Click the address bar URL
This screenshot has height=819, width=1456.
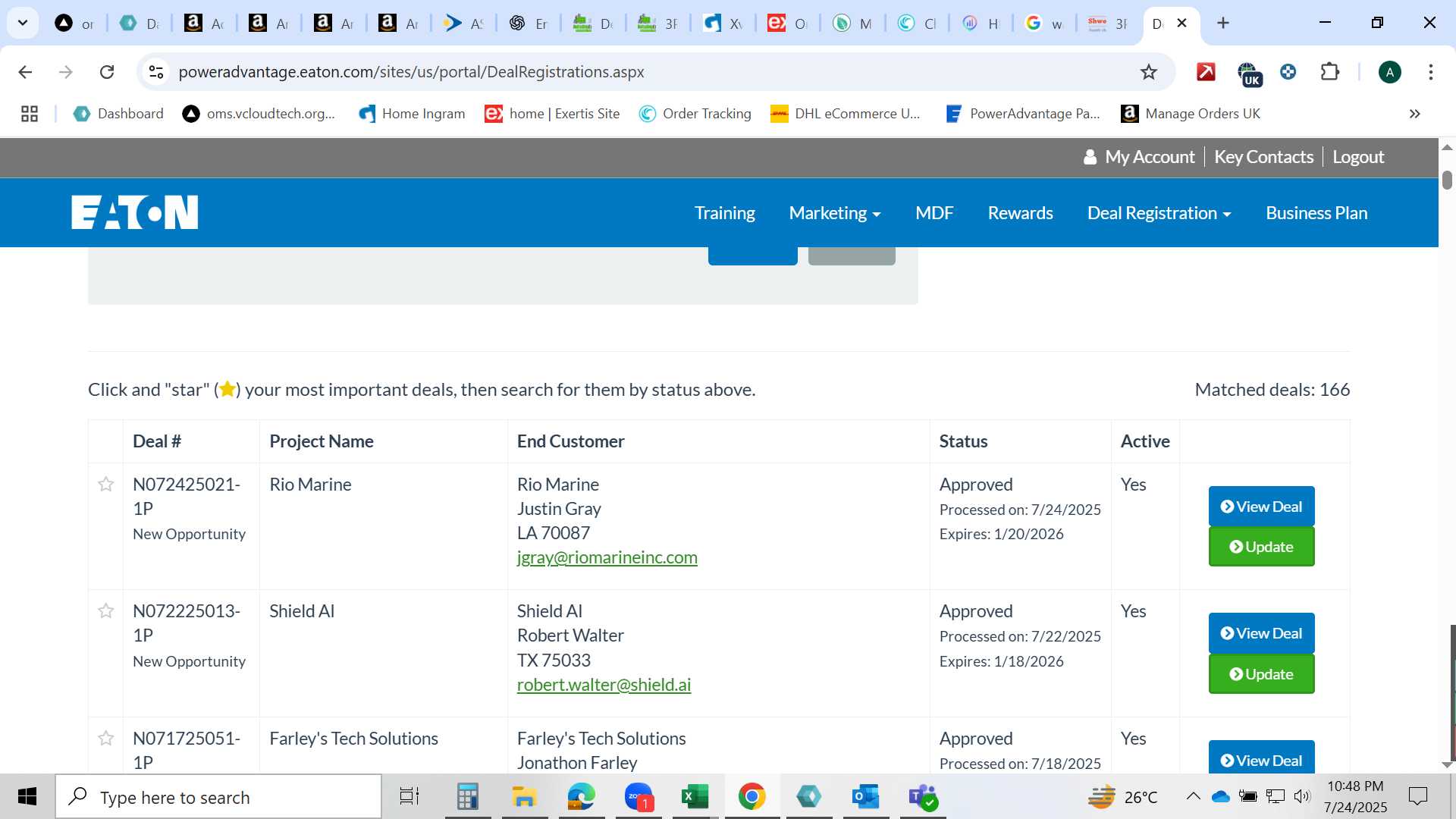click(x=411, y=72)
